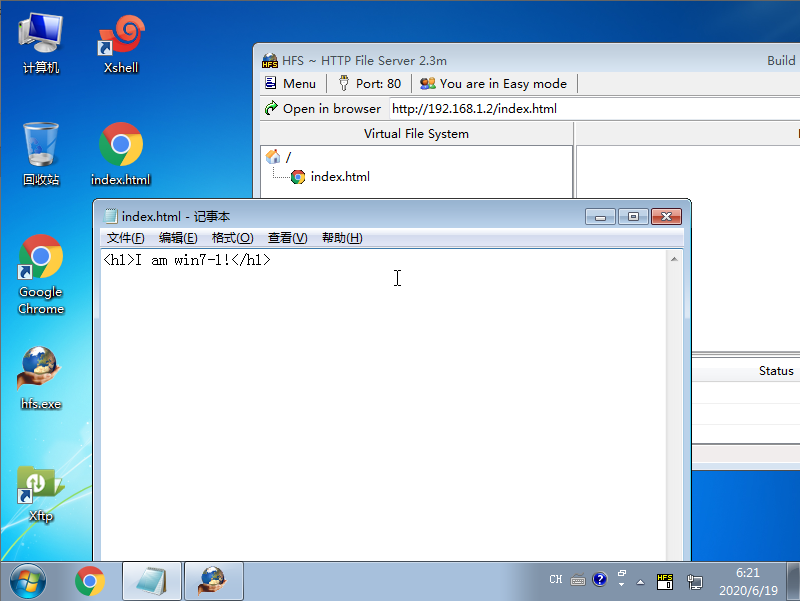Click the Notepad scrollbar up arrow

(x=674, y=260)
